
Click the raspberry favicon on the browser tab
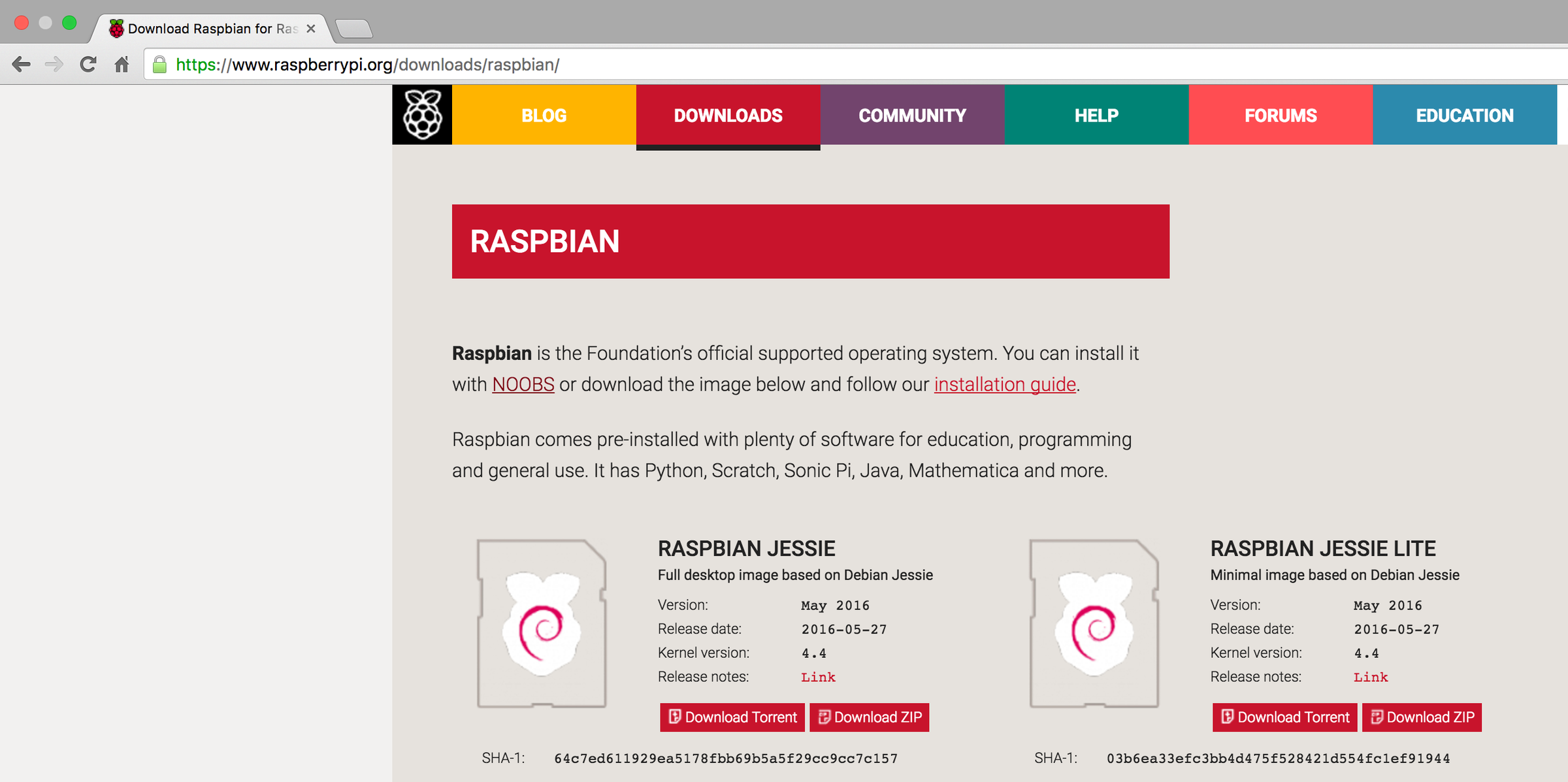[x=116, y=28]
